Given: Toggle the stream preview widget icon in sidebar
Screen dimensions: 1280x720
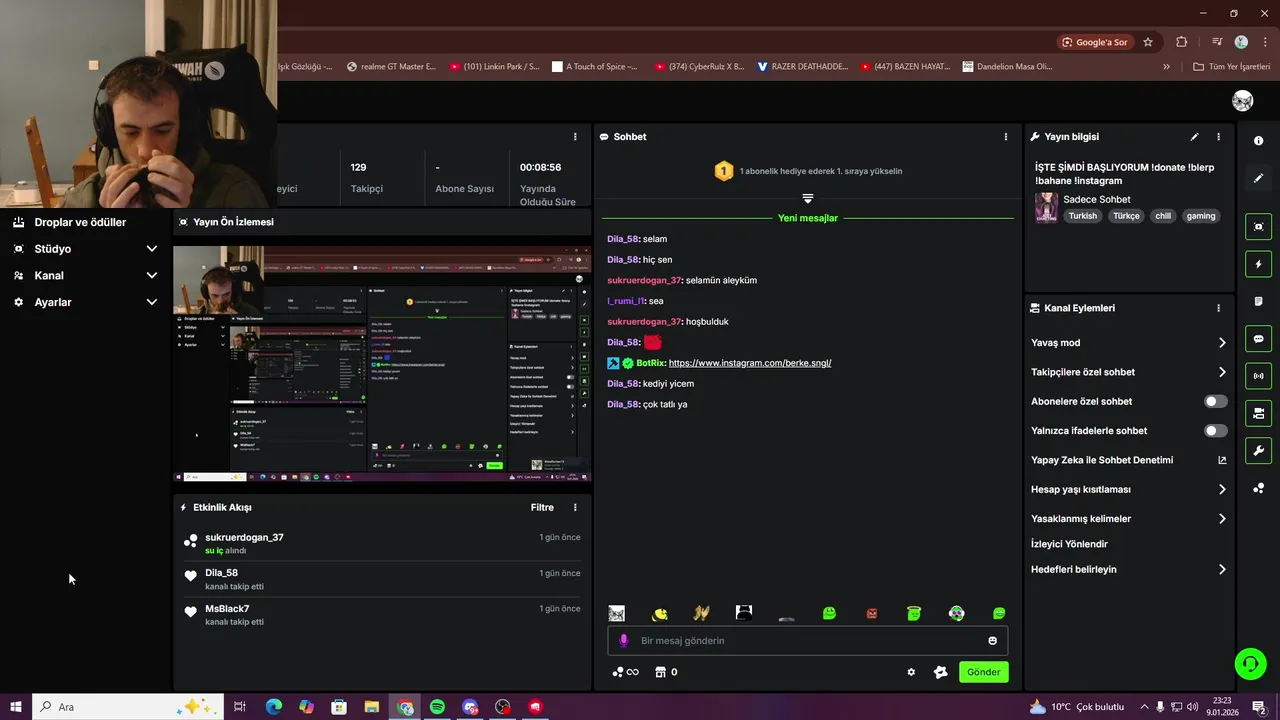Looking at the screenshot, I should coord(1258,227).
